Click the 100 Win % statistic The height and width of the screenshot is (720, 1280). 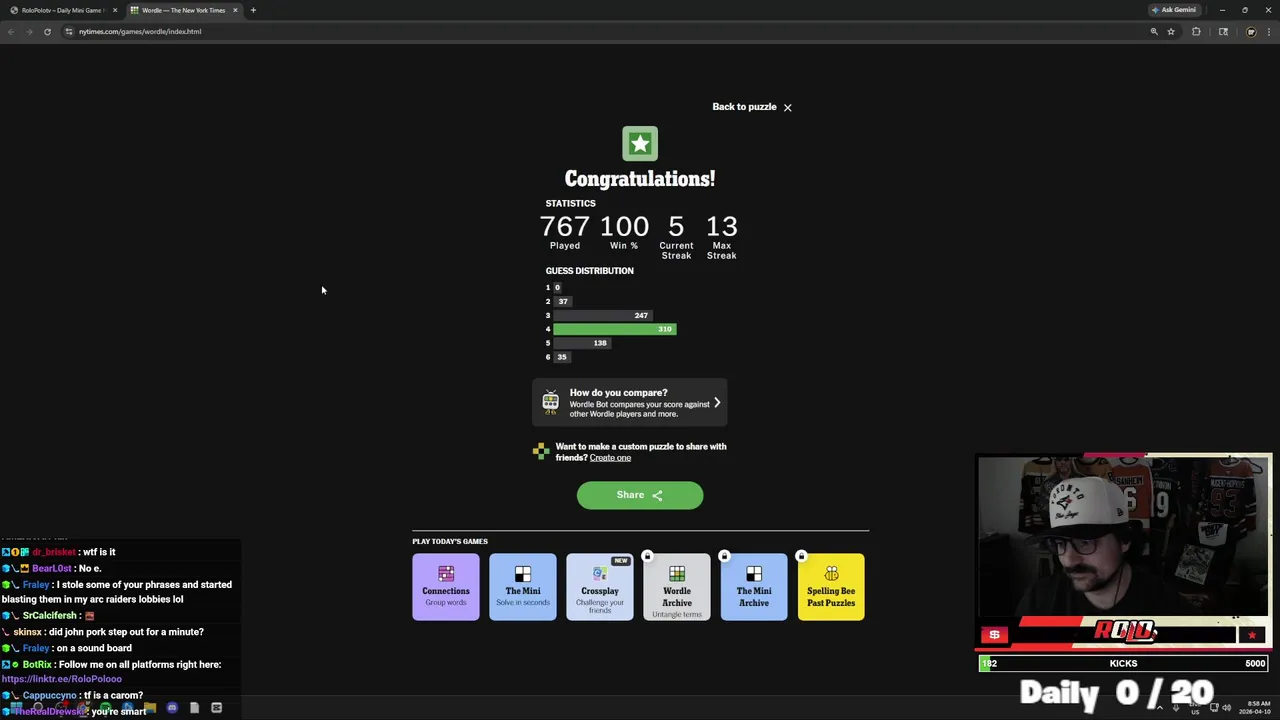pos(624,232)
